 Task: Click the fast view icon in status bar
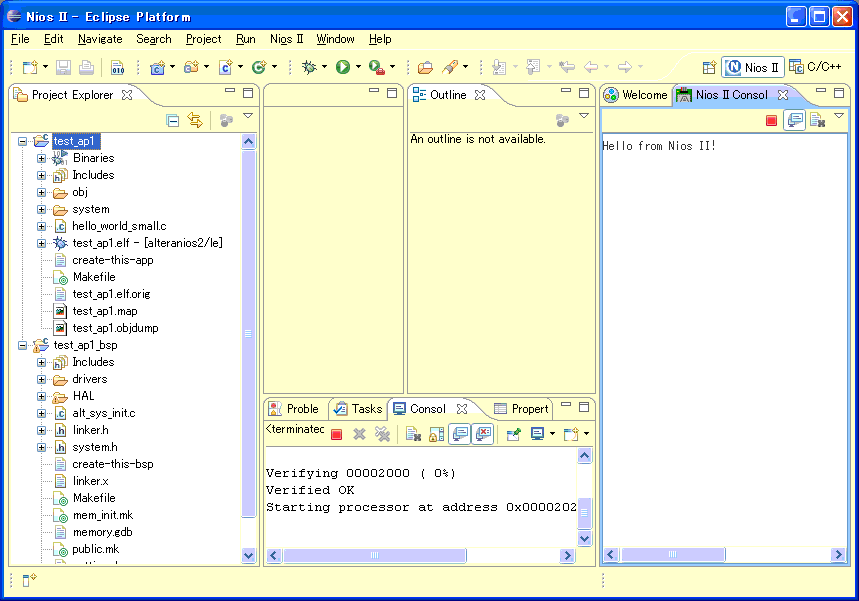click(x=28, y=579)
